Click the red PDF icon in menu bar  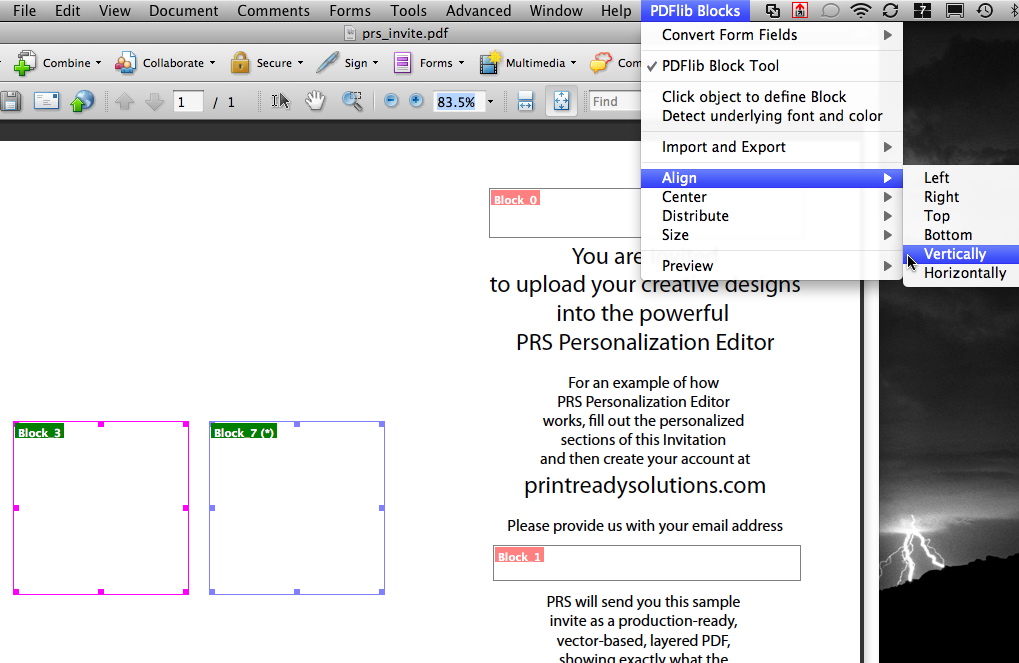799,10
